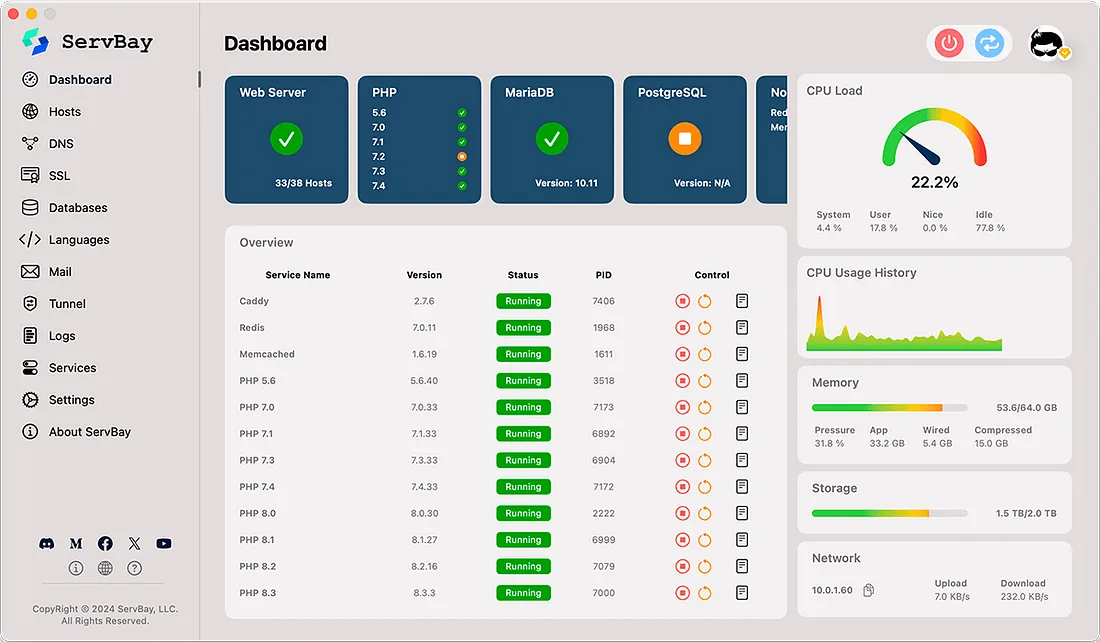Image resolution: width=1100 pixels, height=642 pixels.
Task: Open the YouTube icon in sidebar
Action: pyautogui.click(x=163, y=544)
